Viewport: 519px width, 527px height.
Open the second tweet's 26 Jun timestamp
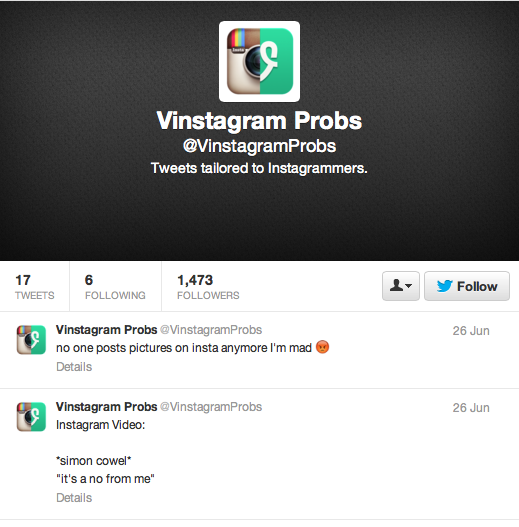pyautogui.click(x=471, y=408)
